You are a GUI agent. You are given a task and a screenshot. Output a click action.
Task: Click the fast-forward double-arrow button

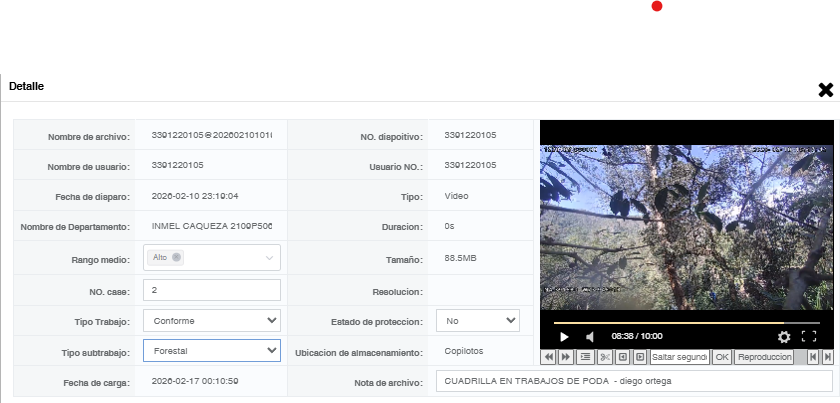565,357
